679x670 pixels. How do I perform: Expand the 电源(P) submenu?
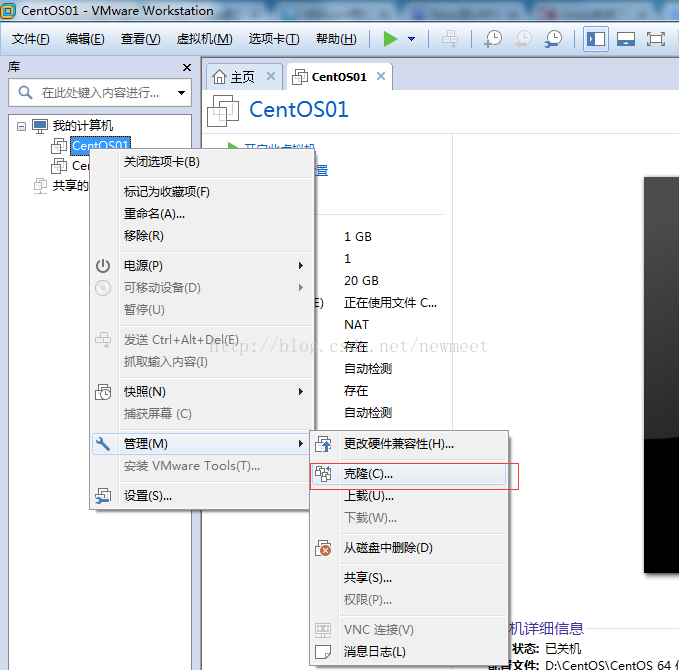tap(202, 265)
